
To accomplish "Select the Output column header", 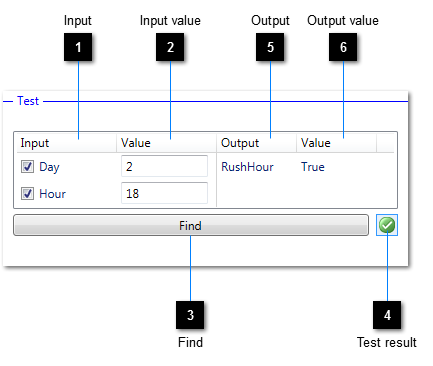I will (256, 143).
